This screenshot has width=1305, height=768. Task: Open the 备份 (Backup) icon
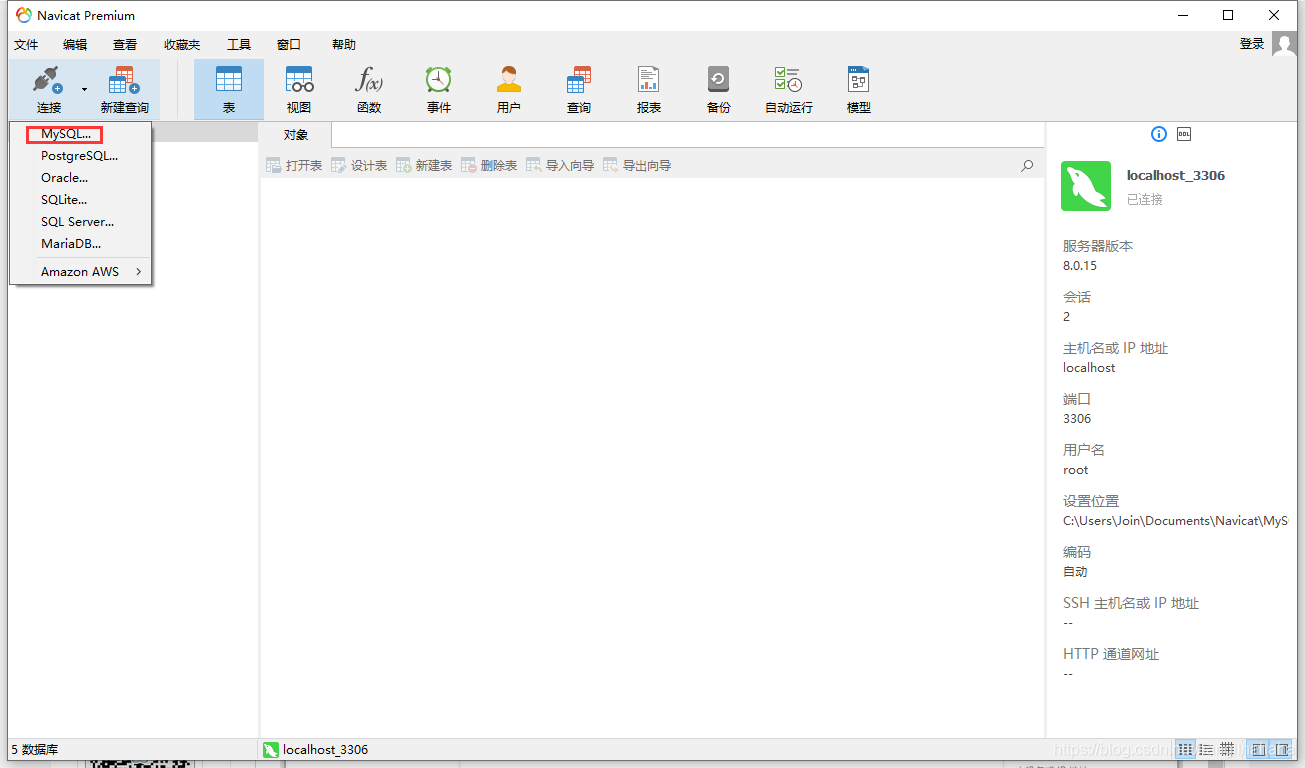coord(719,89)
